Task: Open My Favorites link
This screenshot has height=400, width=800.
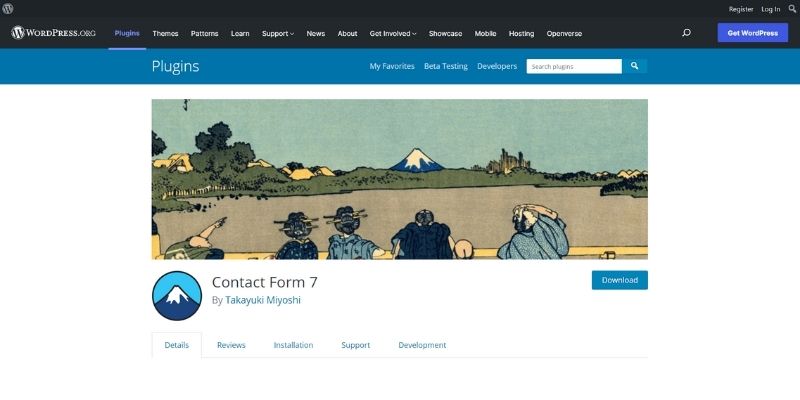Action: click(x=392, y=66)
